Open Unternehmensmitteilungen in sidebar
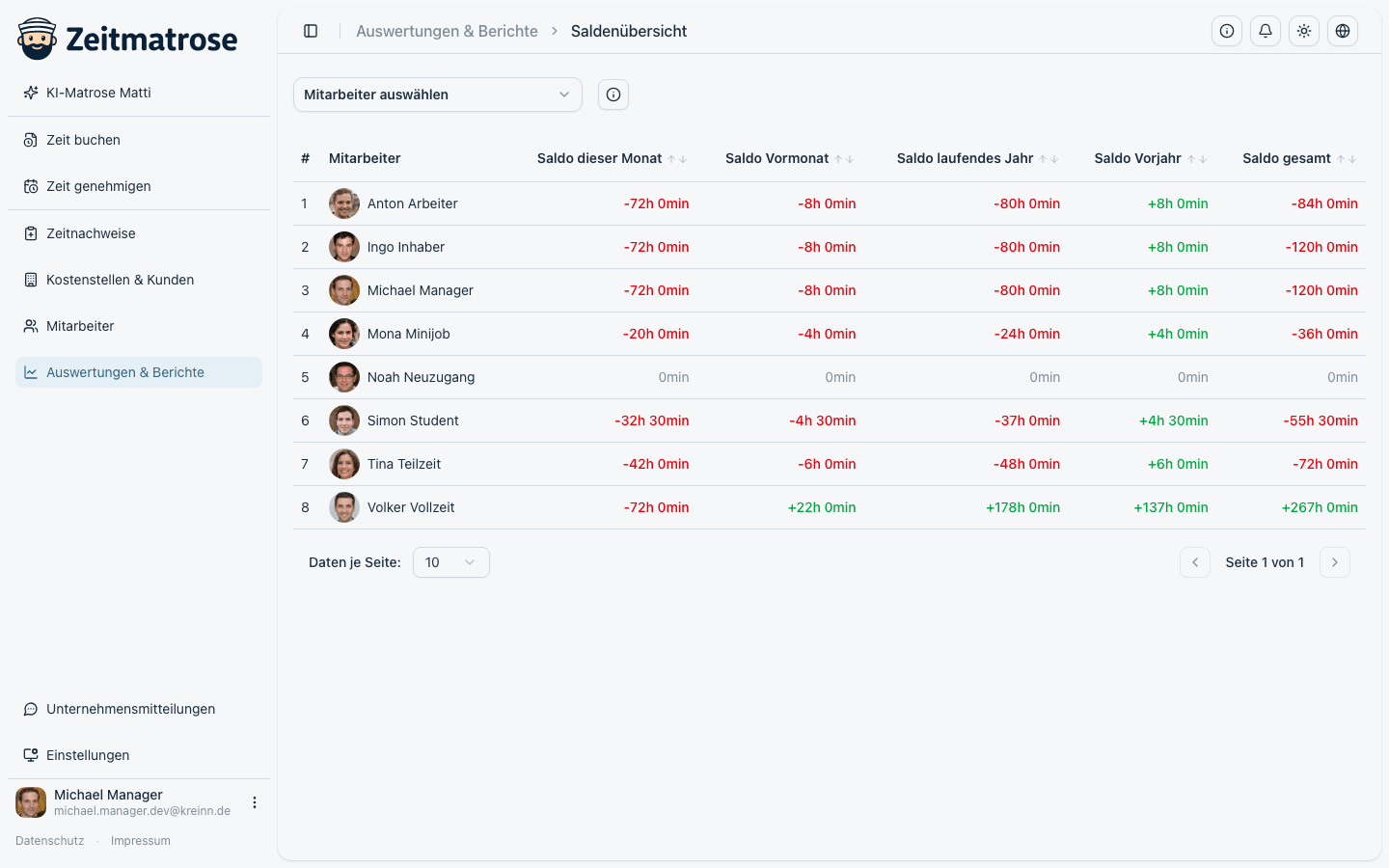1389x868 pixels. (139, 709)
